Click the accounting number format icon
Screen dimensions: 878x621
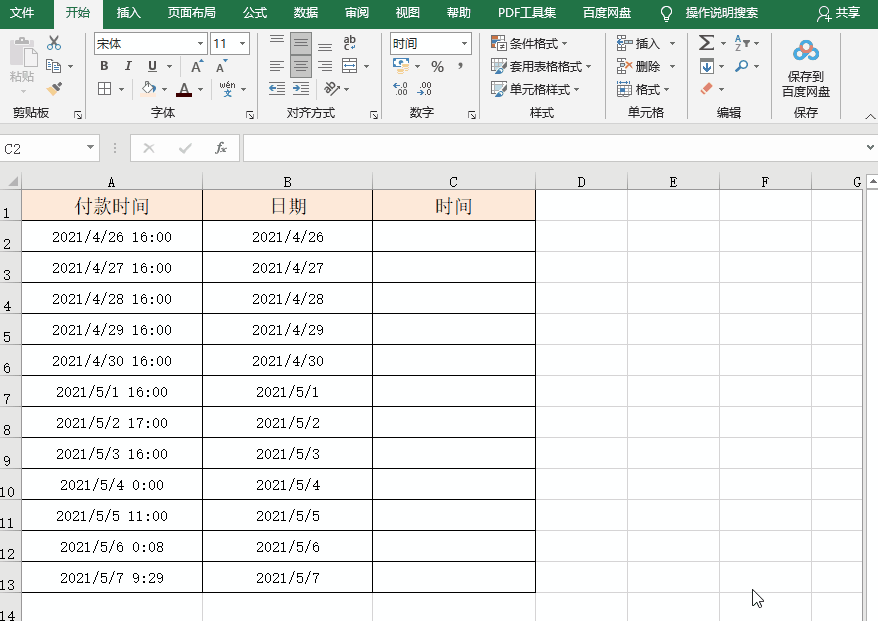pos(401,66)
